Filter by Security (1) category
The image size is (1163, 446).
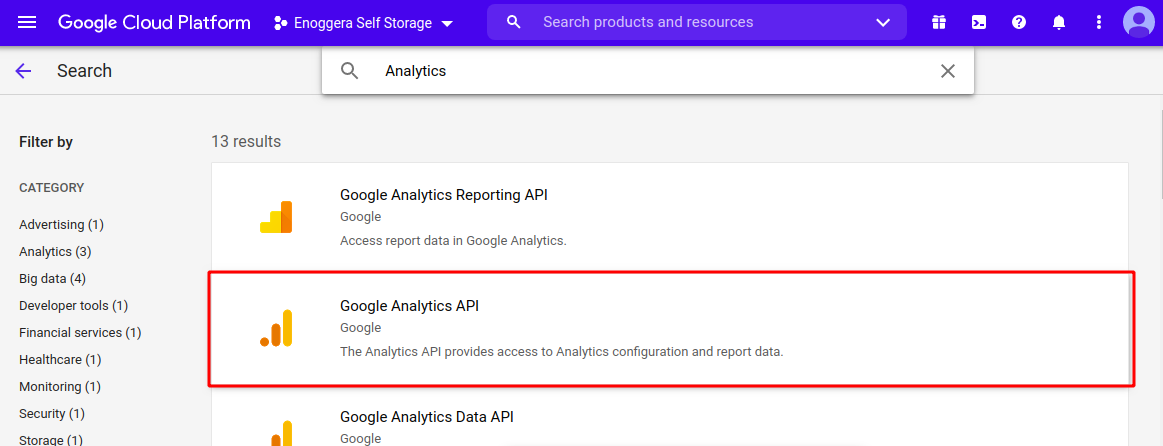click(52, 413)
